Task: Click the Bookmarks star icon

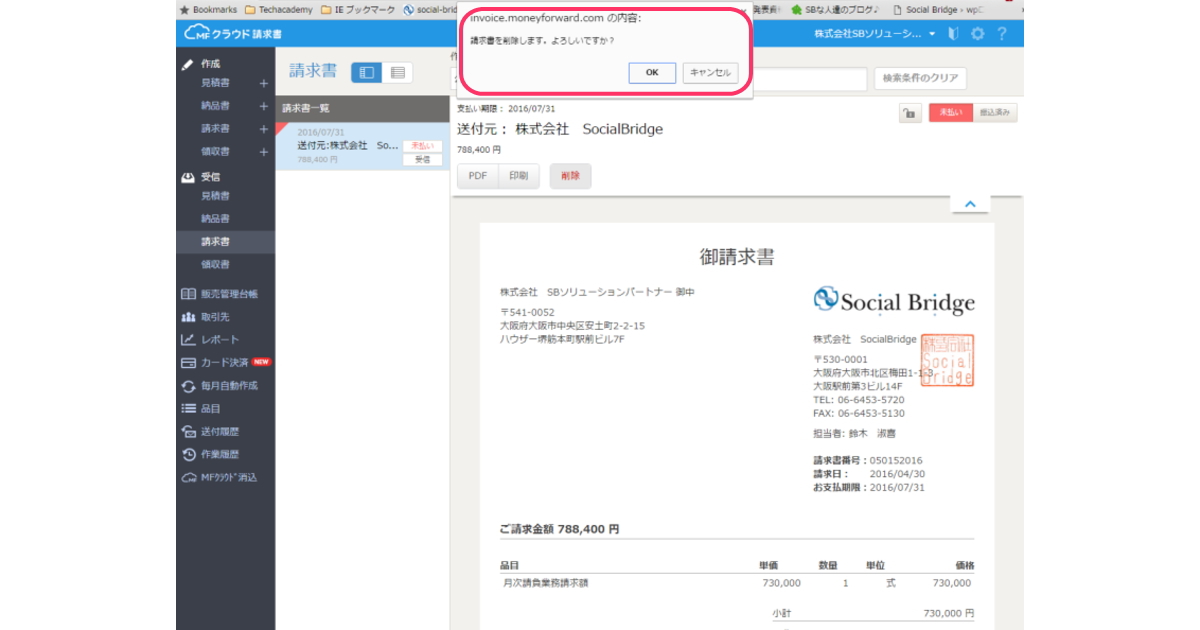Action: point(184,9)
